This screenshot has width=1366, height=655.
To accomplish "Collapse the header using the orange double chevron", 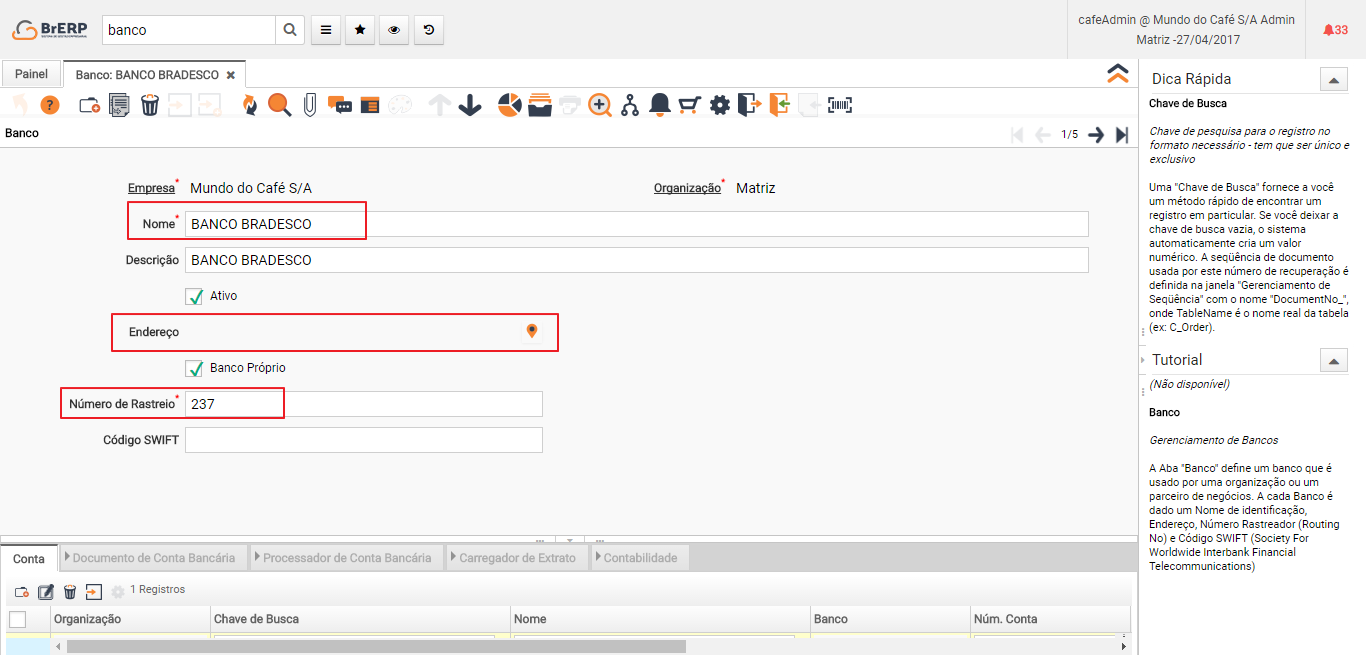I will [x=1117, y=74].
